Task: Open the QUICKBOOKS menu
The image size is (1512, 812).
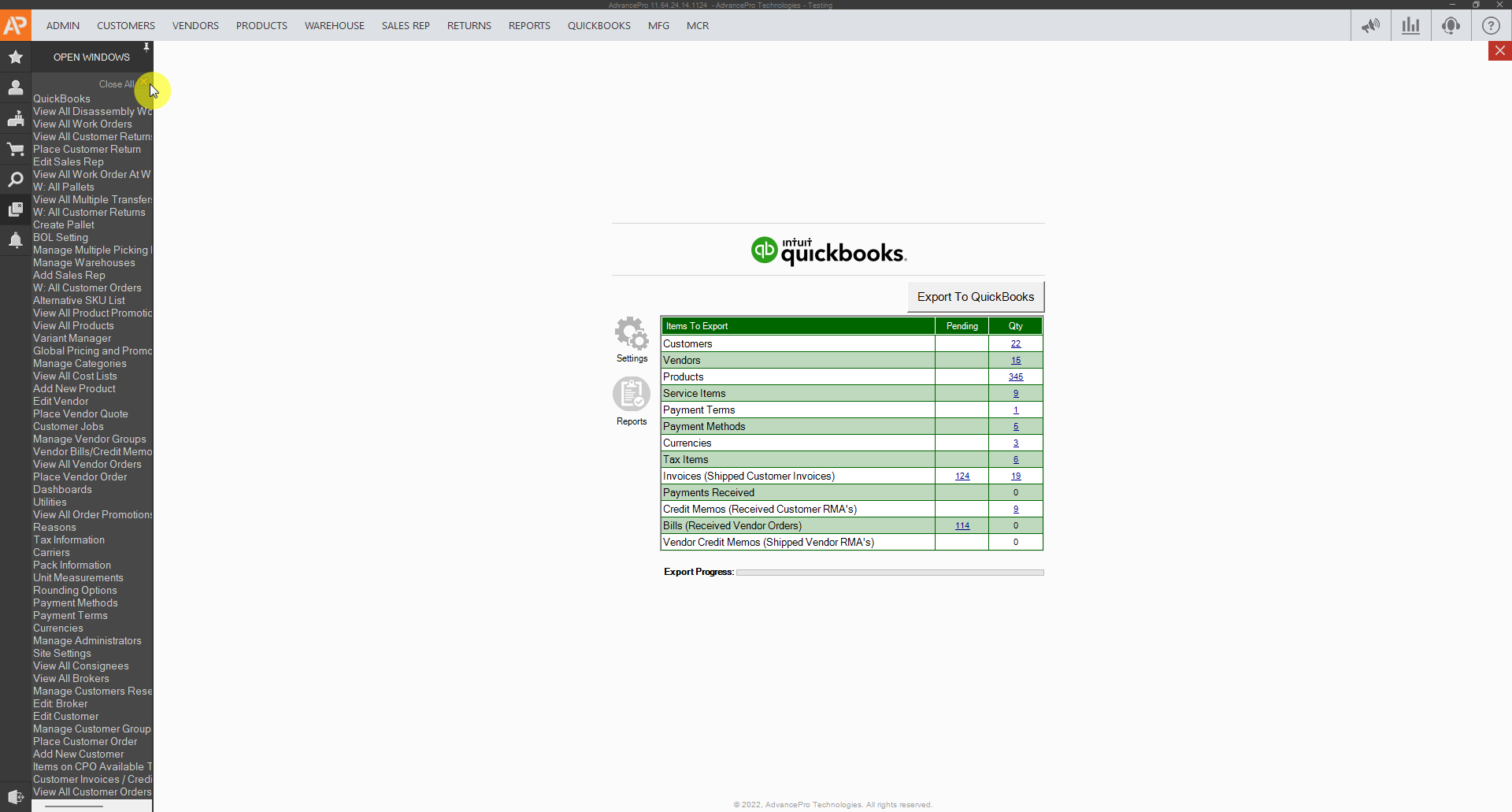Action: 598,25
